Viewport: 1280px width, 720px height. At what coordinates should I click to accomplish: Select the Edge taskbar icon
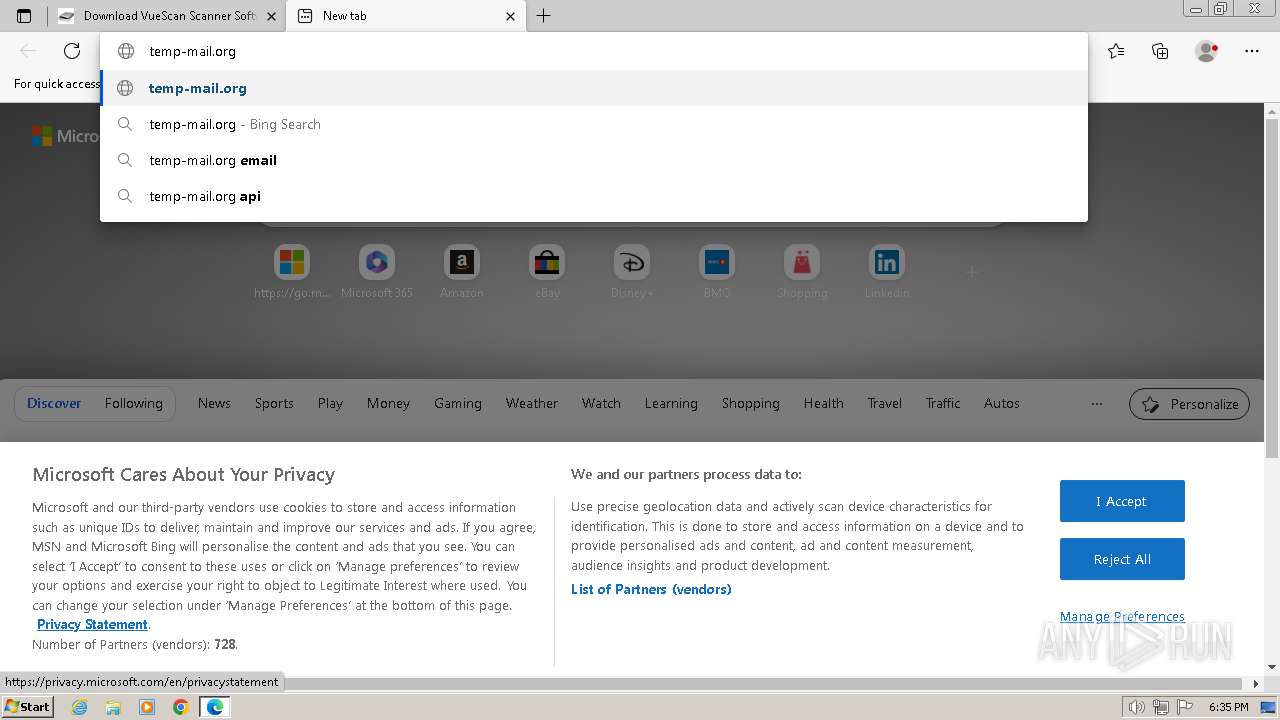click(215, 707)
